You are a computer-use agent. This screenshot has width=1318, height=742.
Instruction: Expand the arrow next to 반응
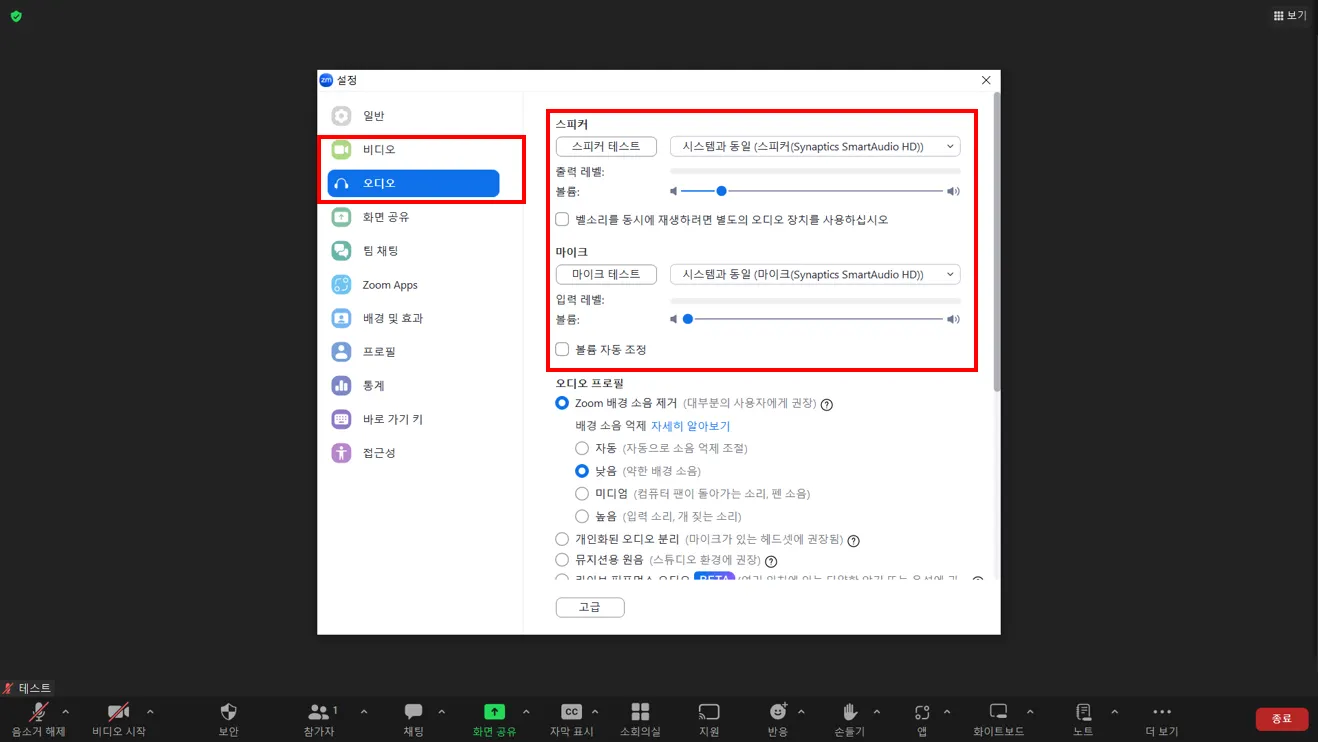pos(801,712)
